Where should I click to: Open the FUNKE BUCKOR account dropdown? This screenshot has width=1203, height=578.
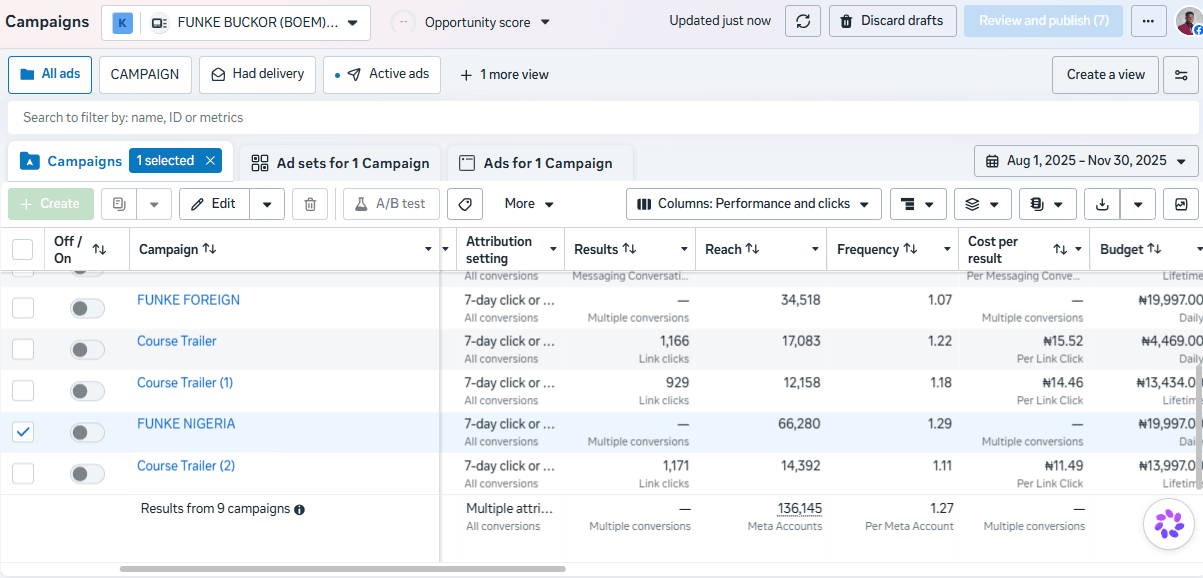click(237, 22)
